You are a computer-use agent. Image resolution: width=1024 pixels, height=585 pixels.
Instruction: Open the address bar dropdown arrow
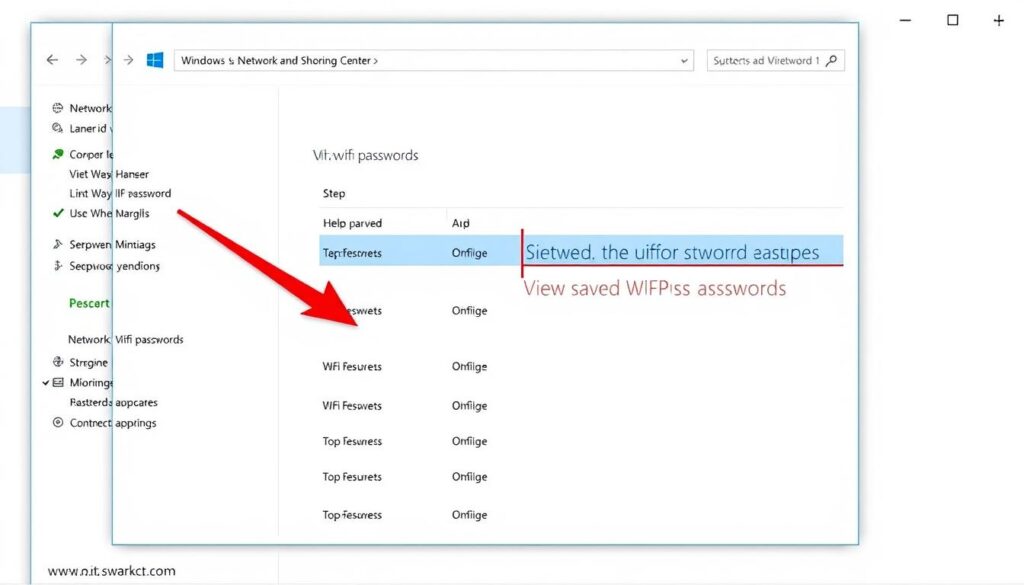[684, 60]
